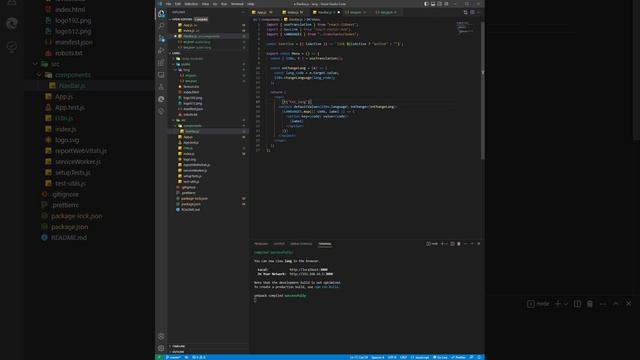This screenshot has width=640, height=360.
Task: Open Customize Layout icon in the title bar
Action: [446, 4]
